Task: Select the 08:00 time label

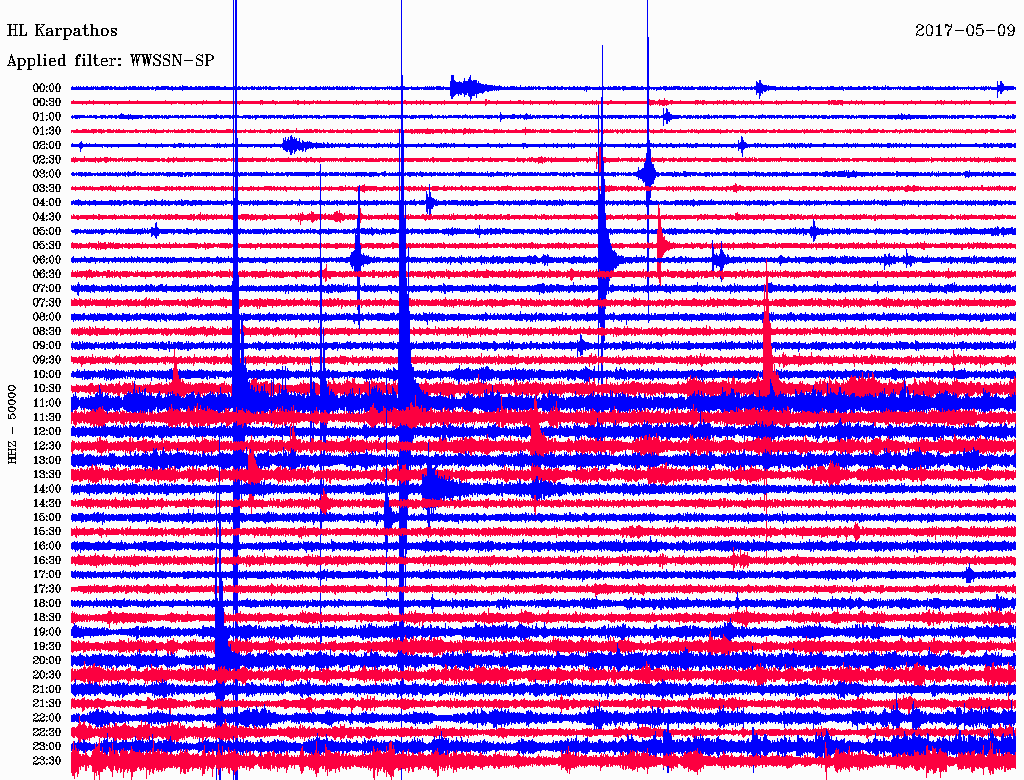Action: coord(47,317)
